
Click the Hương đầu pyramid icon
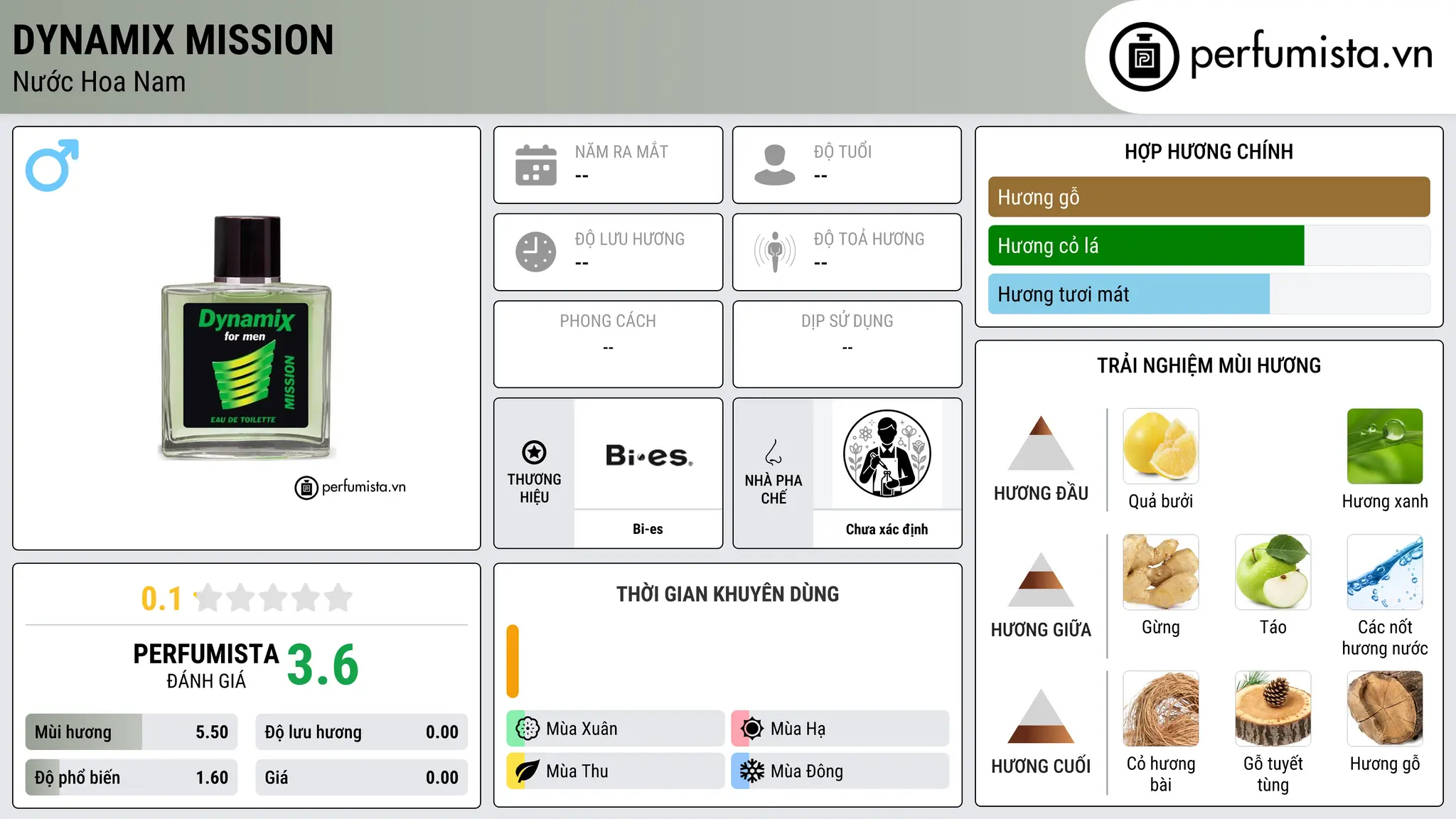(x=1041, y=443)
